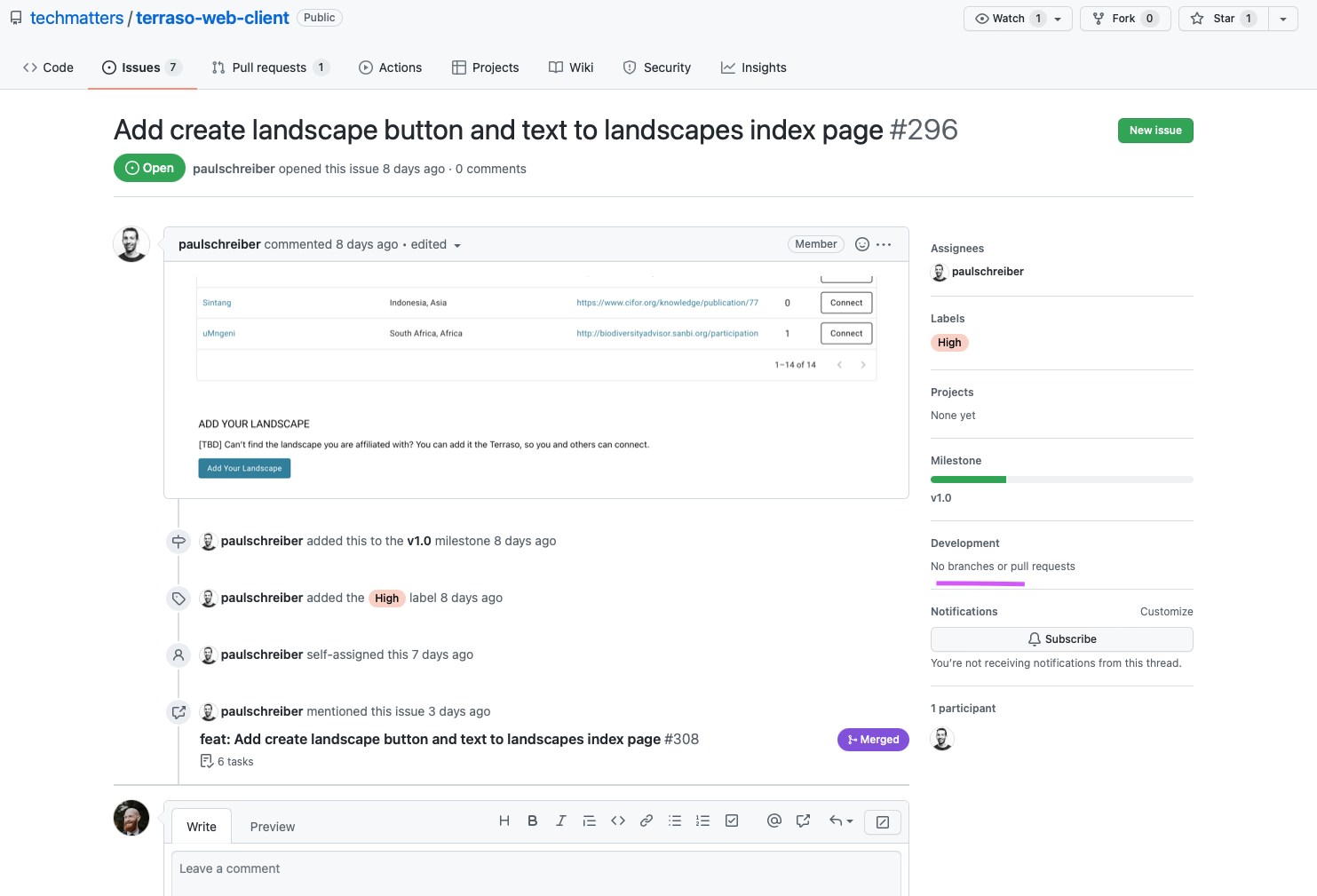This screenshot has width=1317, height=896.
Task: Click the green New issue button
Action: point(1155,131)
